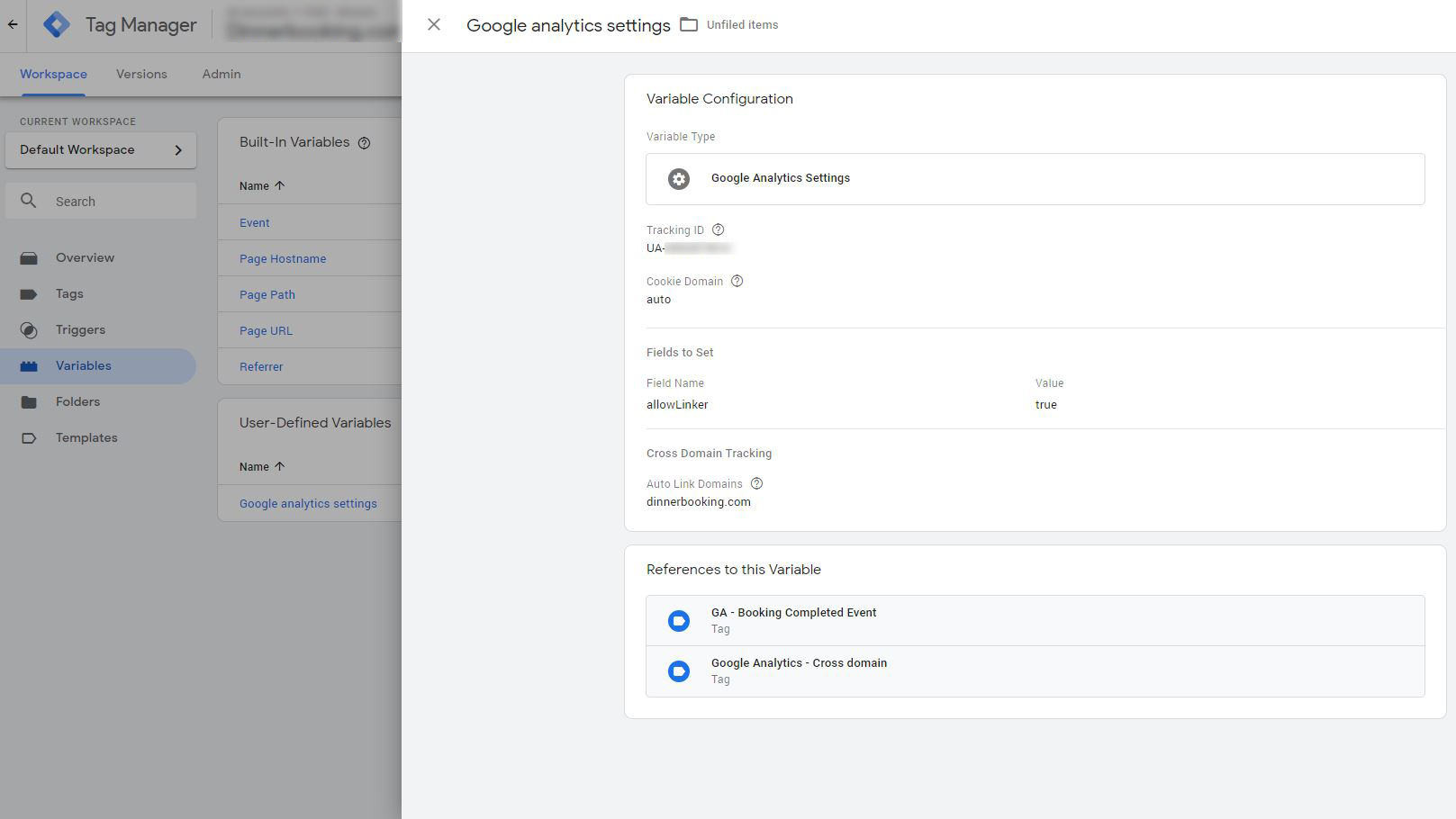Click the References to this Variable heading
This screenshot has width=1456, height=819.
point(733,570)
